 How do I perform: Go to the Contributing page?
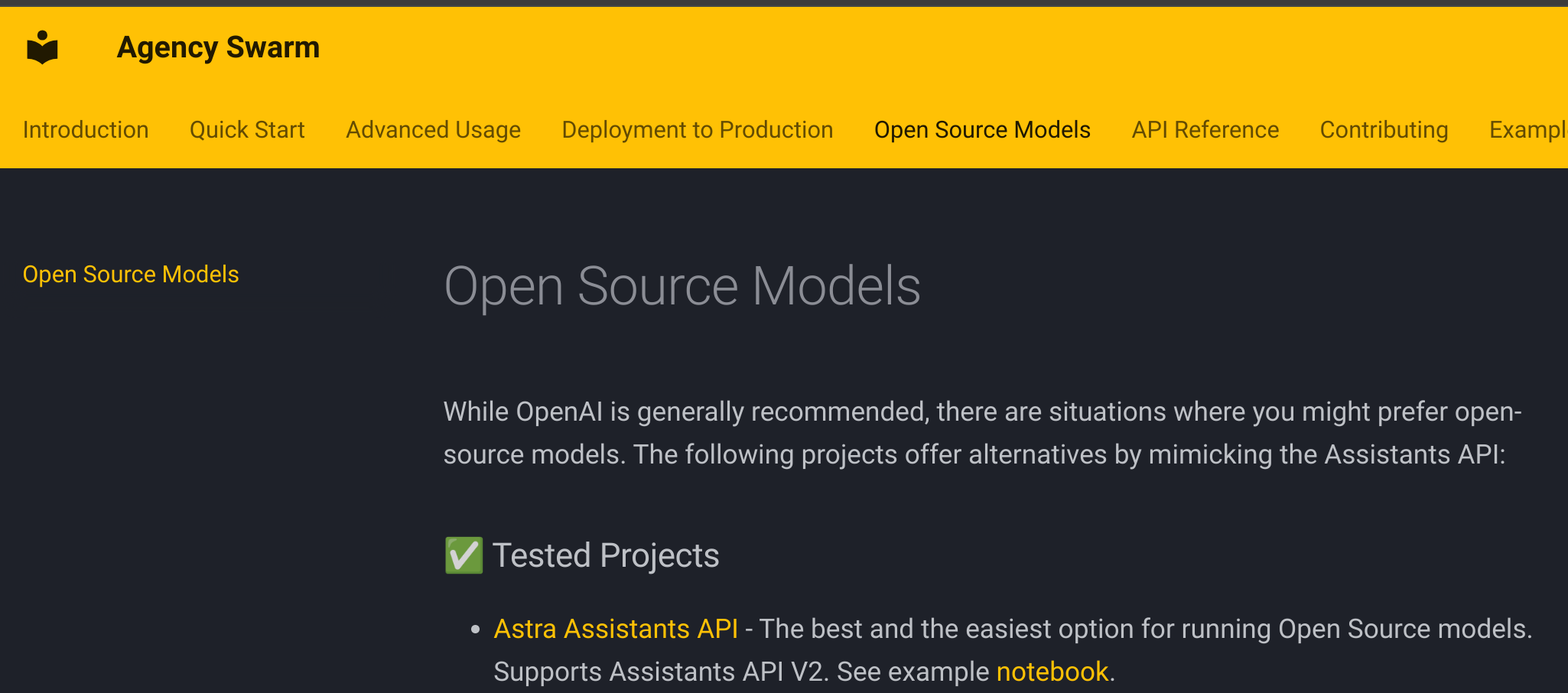point(1383,129)
